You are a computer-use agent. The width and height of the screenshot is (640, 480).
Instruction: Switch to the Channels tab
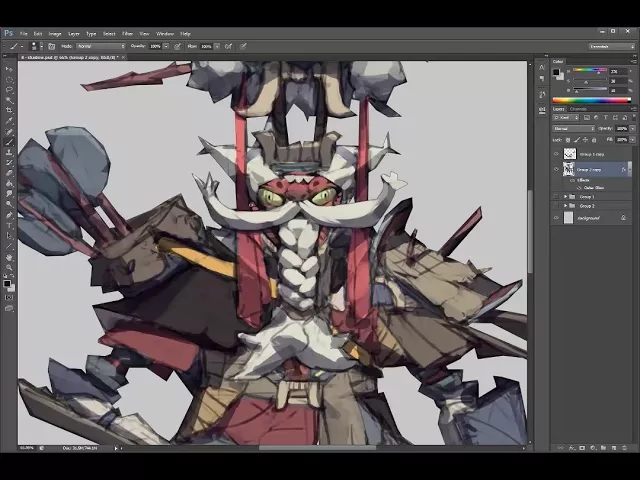pos(578,109)
